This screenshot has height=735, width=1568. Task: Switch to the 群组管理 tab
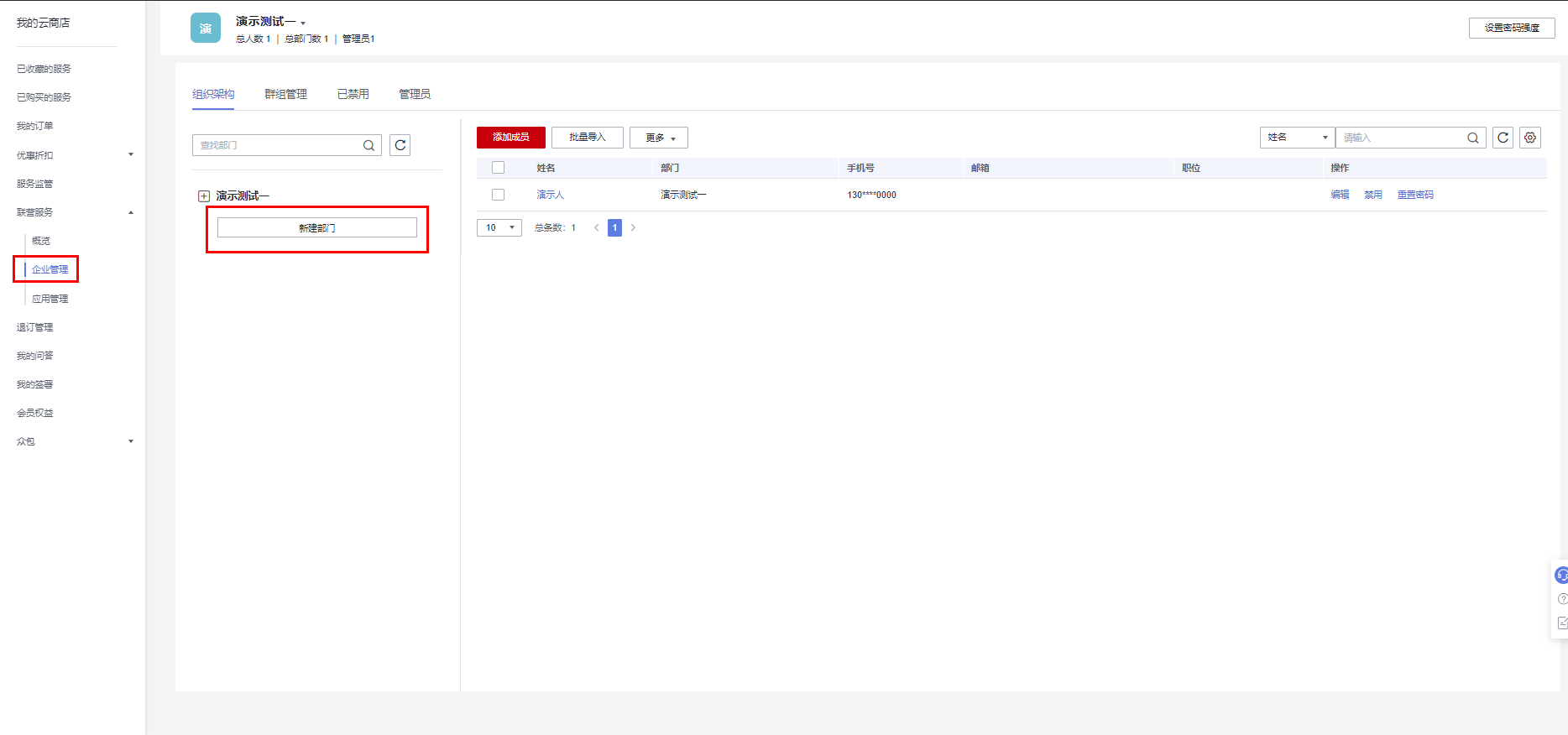coord(285,94)
